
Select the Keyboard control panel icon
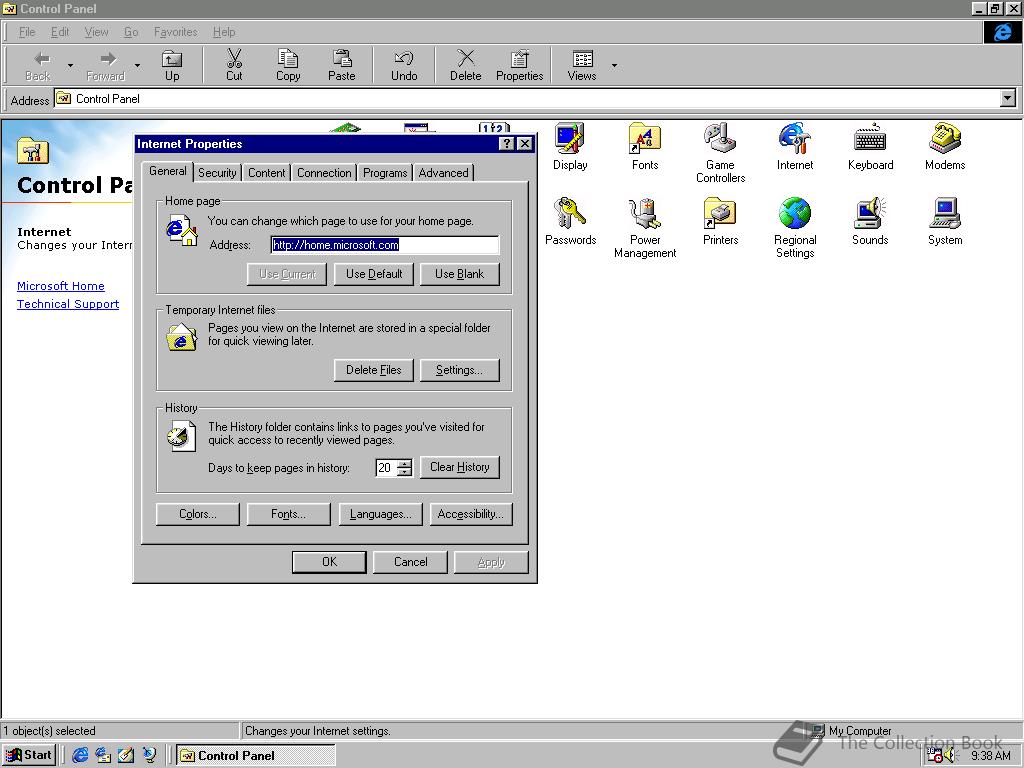point(870,147)
